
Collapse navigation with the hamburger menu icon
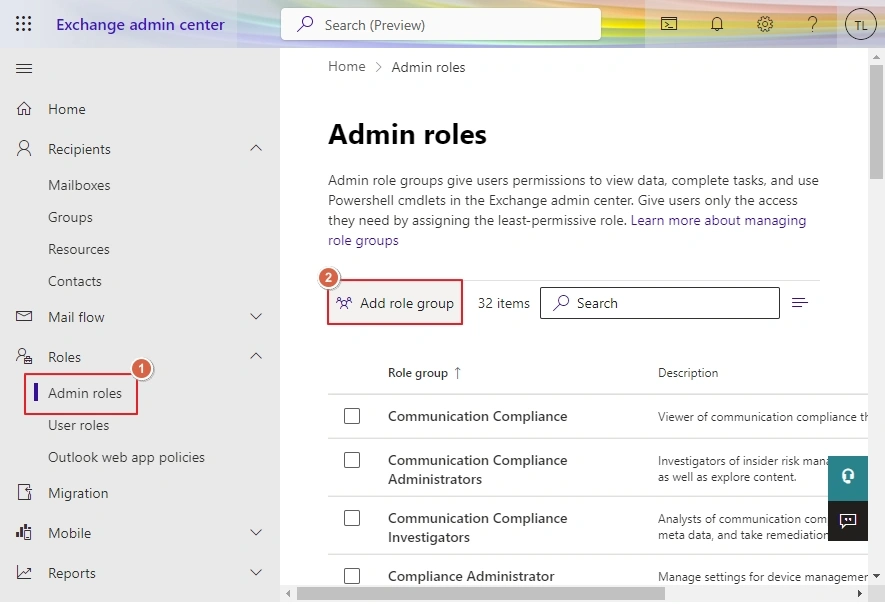[x=24, y=69]
